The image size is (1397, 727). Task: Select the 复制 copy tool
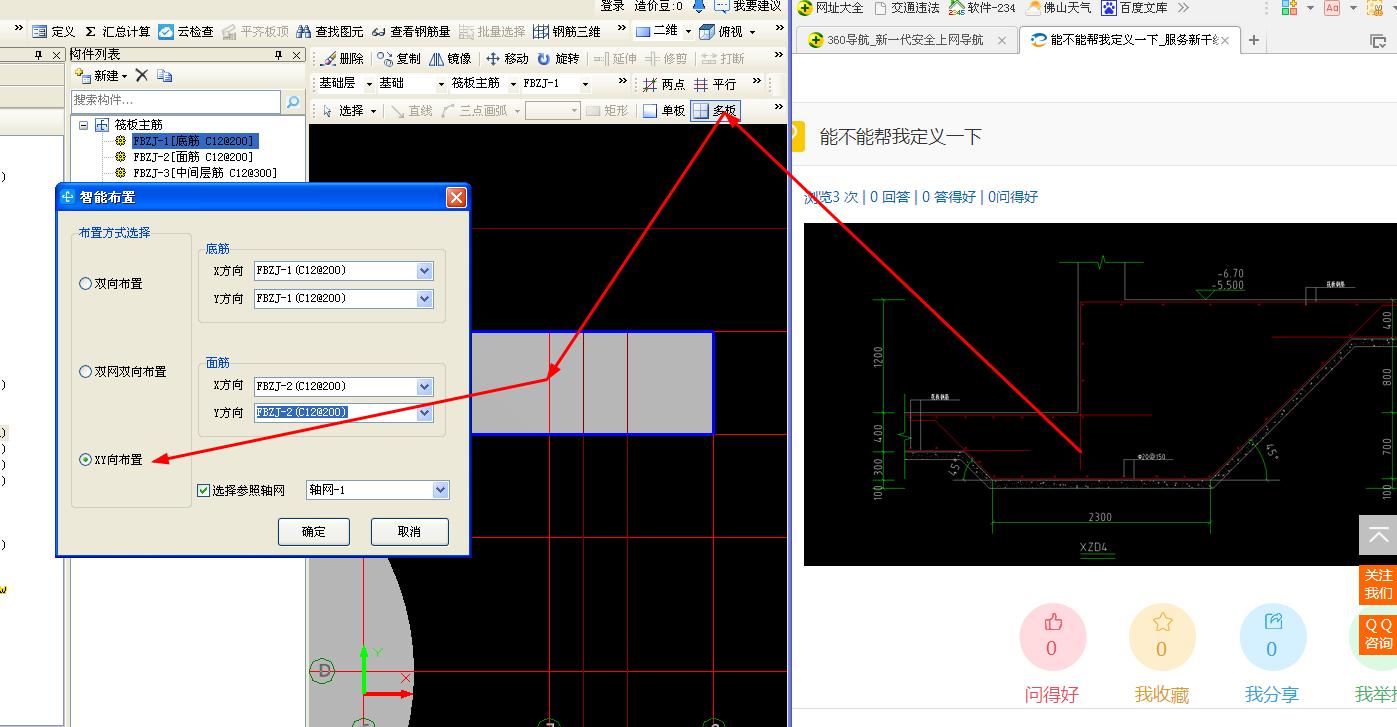click(x=399, y=58)
